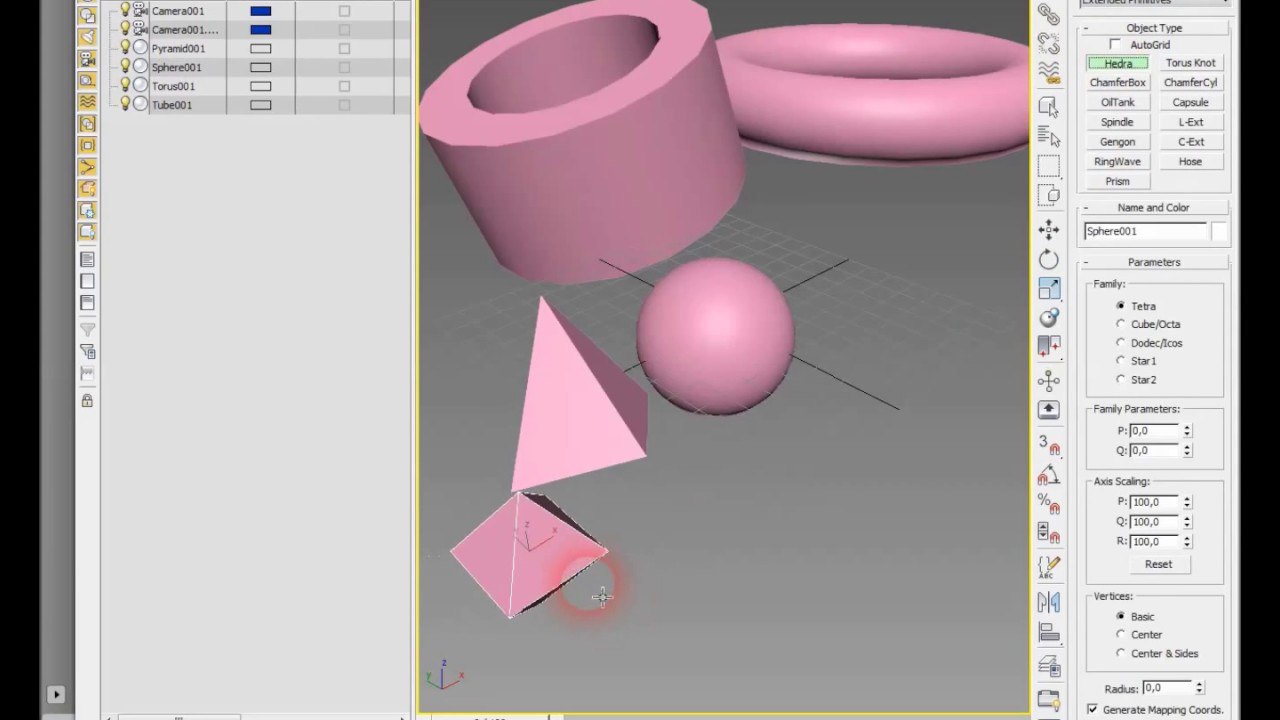Image resolution: width=1280 pixels, height=720 pixels.
Task: Pick the Rectangular Selection Region tool
Action: point(1048,166)
